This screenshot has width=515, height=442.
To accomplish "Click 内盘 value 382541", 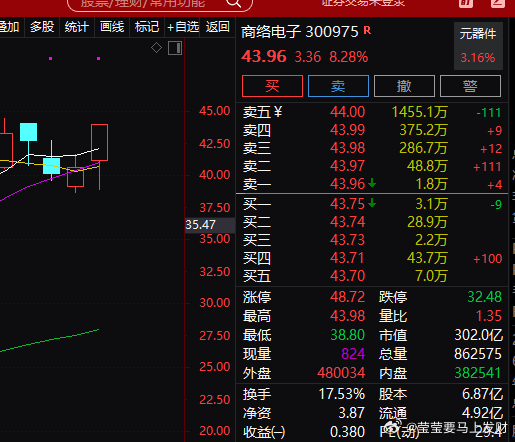I will pyautogui.click(x=478, y=373).
